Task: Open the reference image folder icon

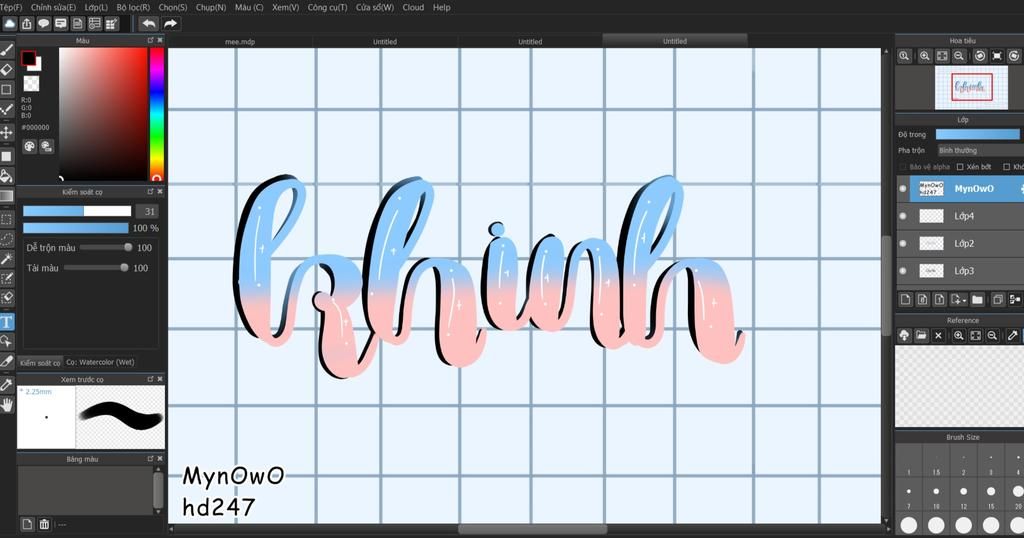Action: click(921, 336)
